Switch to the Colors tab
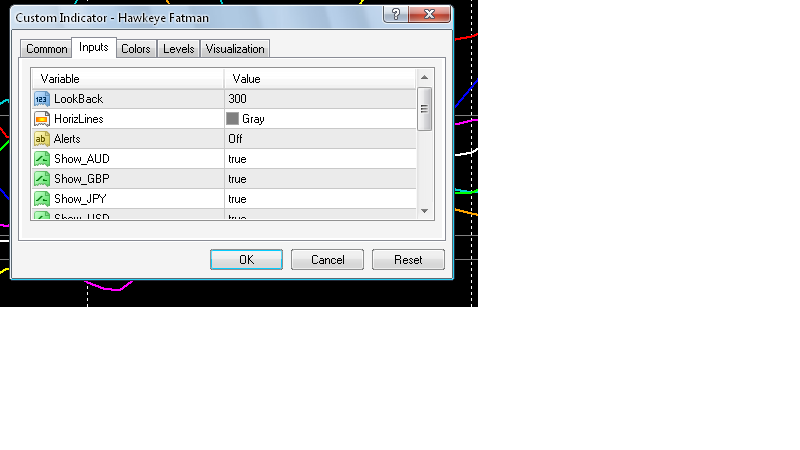Viewport: 800px width, 450px height. (x=136, y=49)
